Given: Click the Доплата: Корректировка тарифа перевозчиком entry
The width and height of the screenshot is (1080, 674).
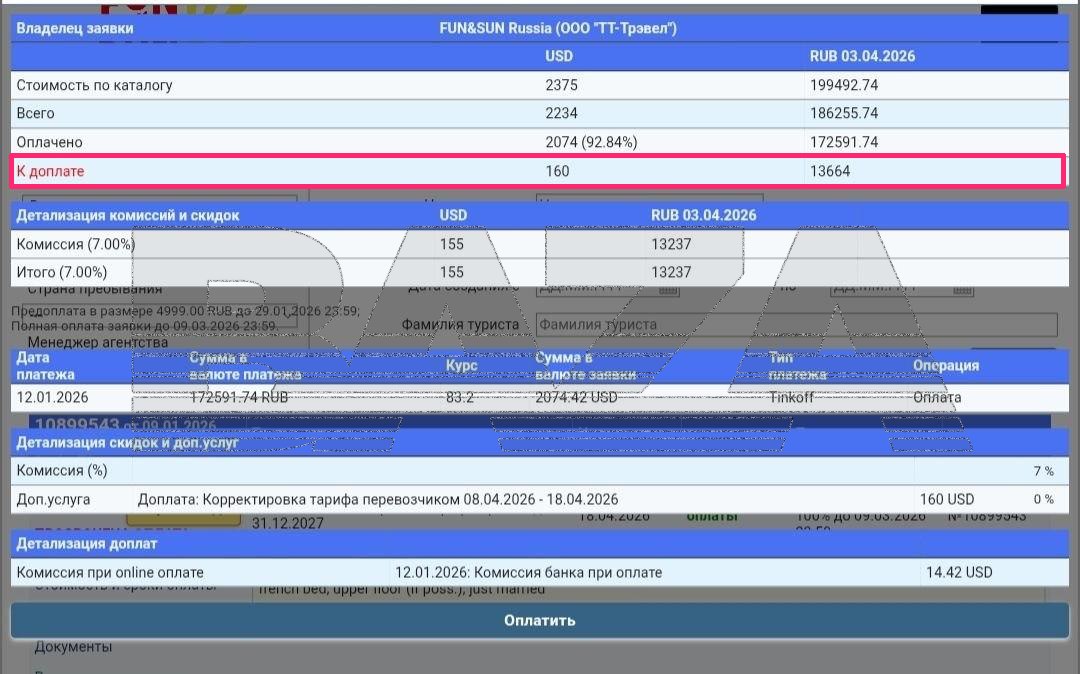Looking at the screenshot, I should tap(378, 499).
